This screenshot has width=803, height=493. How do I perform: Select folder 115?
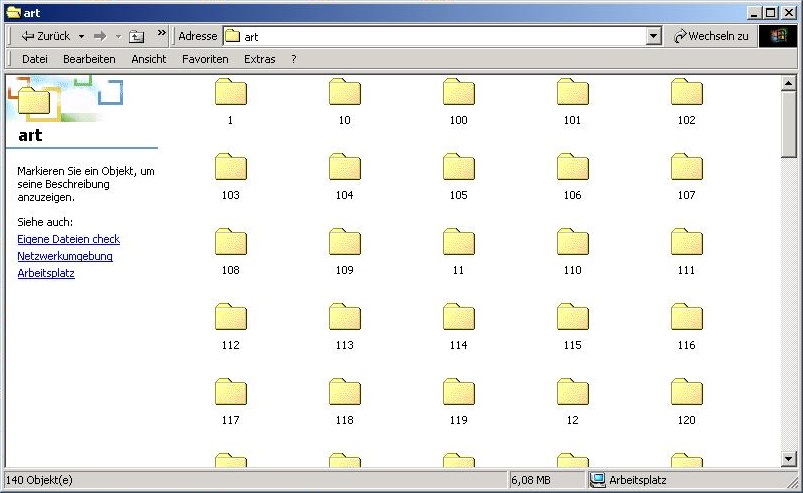(x=573, y=327)
